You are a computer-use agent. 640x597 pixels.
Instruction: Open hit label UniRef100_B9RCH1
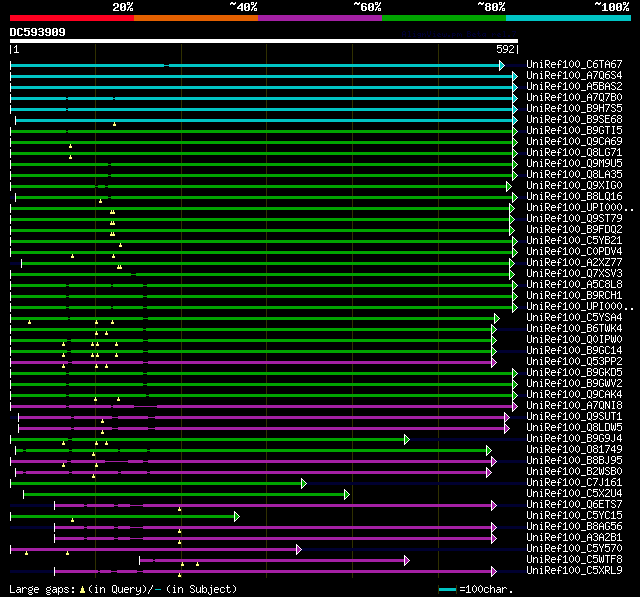coord(574,296)
